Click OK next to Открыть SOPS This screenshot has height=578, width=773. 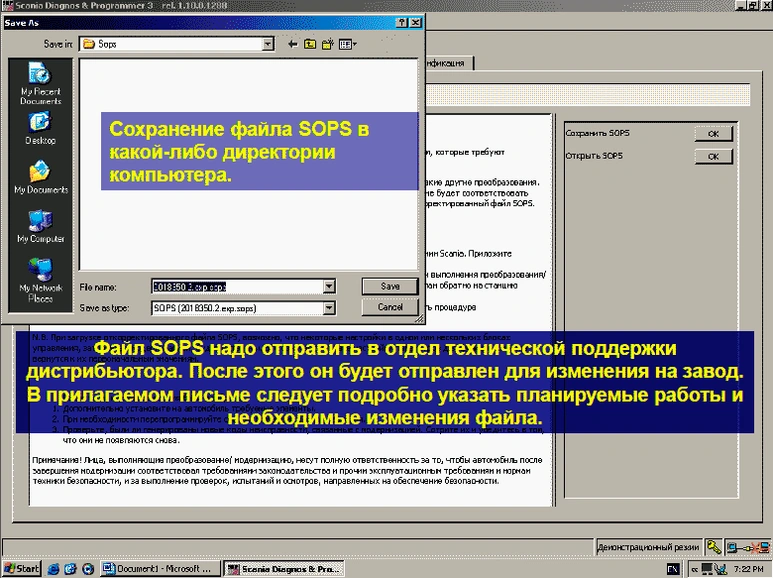pyautogui.click(x=713, y=157)
